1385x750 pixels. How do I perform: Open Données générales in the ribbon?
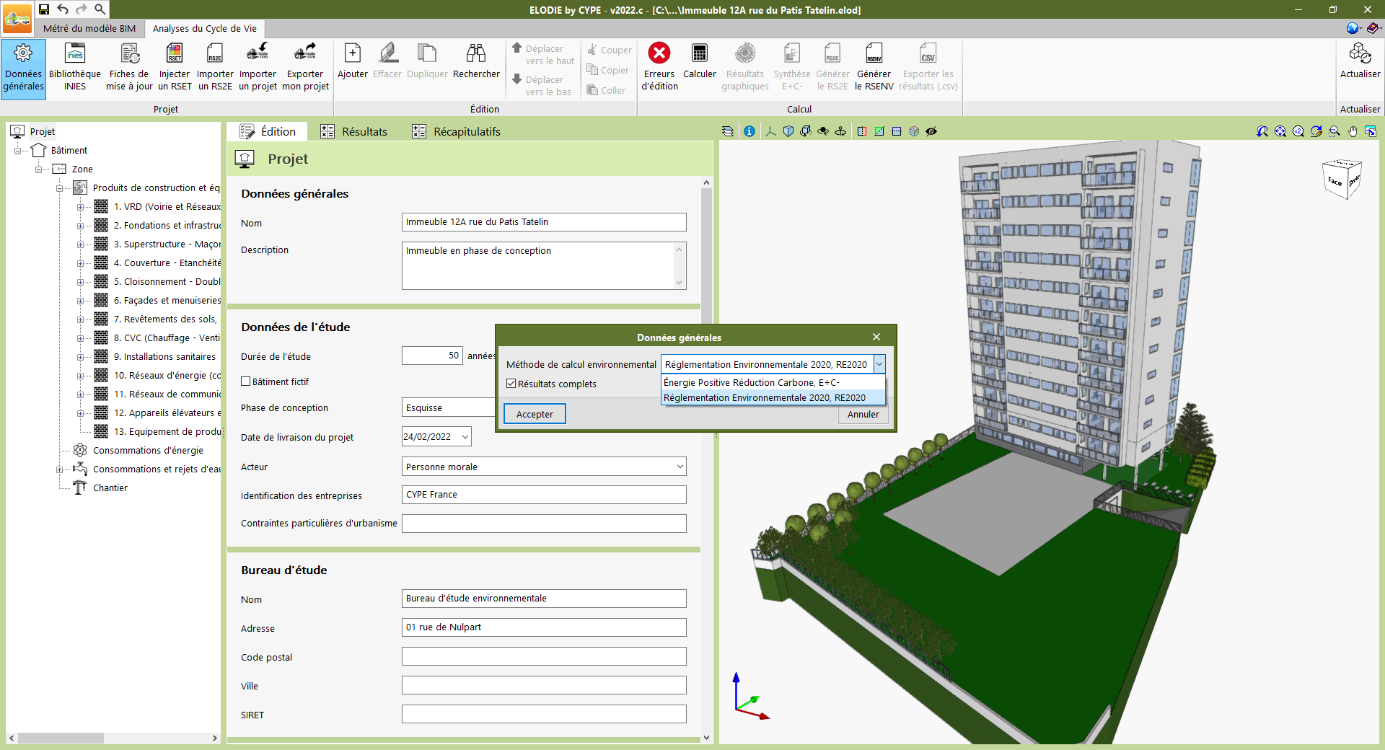pos(24,68)
